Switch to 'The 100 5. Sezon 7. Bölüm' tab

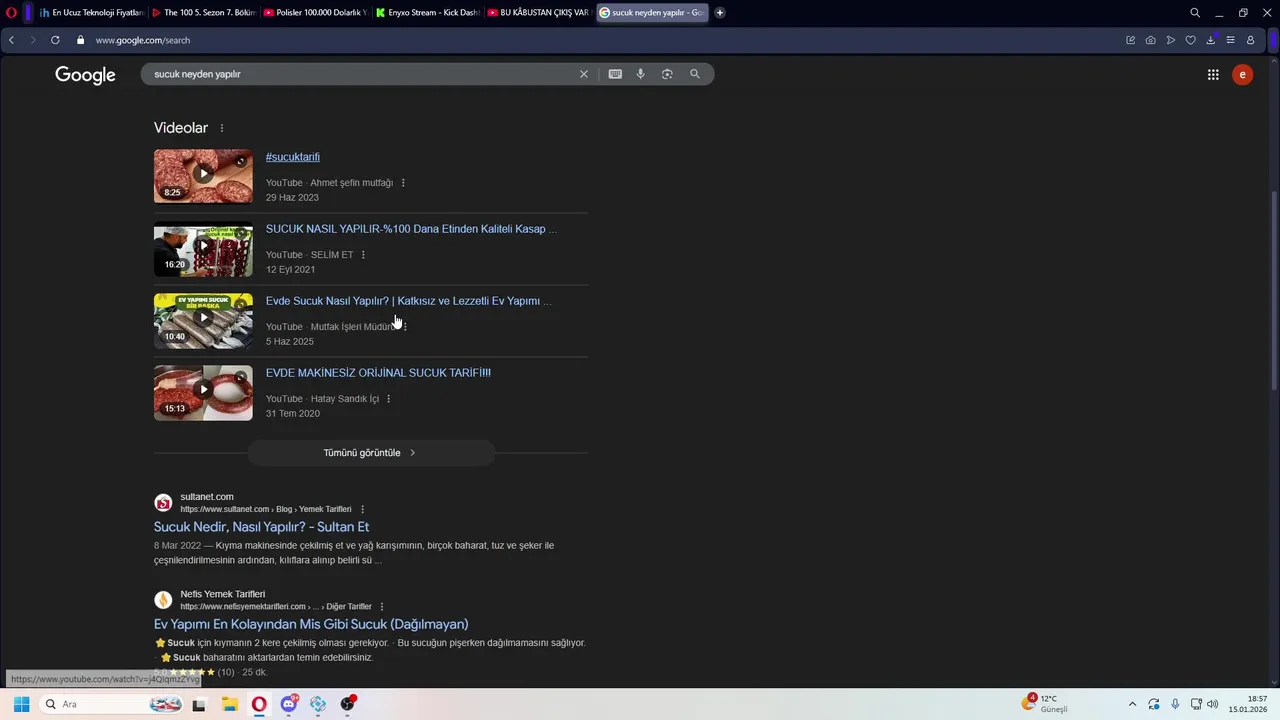pos(204,13)
